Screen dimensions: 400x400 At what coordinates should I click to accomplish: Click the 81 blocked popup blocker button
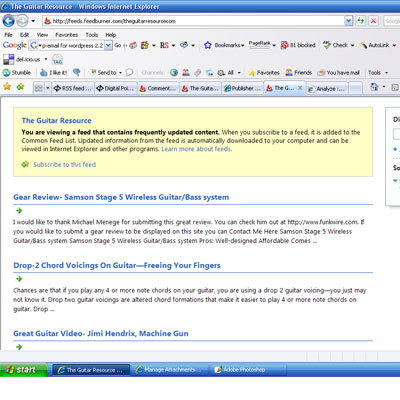click(298, 45)
